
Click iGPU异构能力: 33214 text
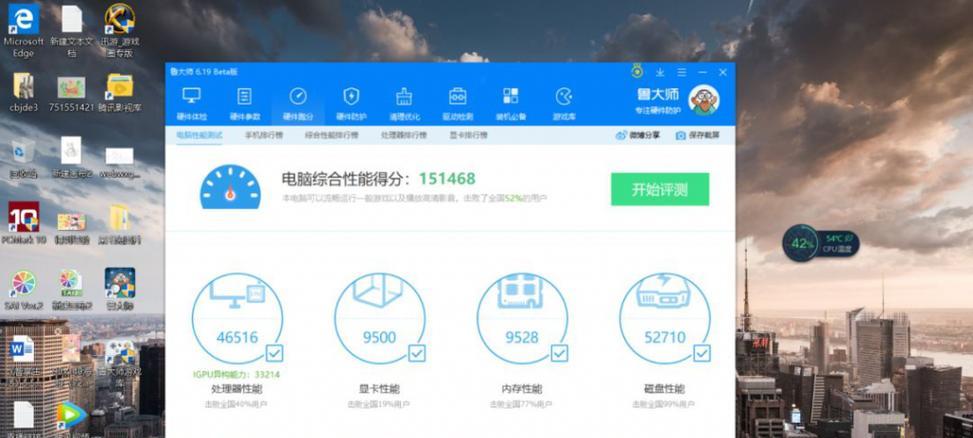point(236,375)
